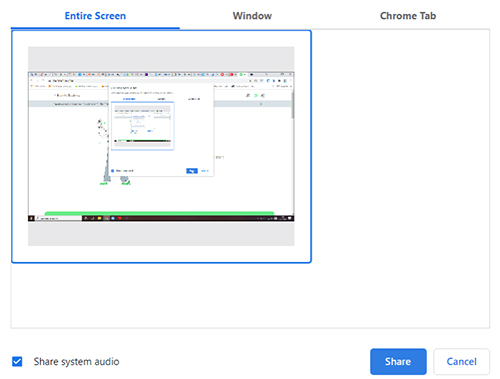Screen dimensions: 500x379
Task: Switch to the Entire Screen tab
Action: click(x=95, y=16)
